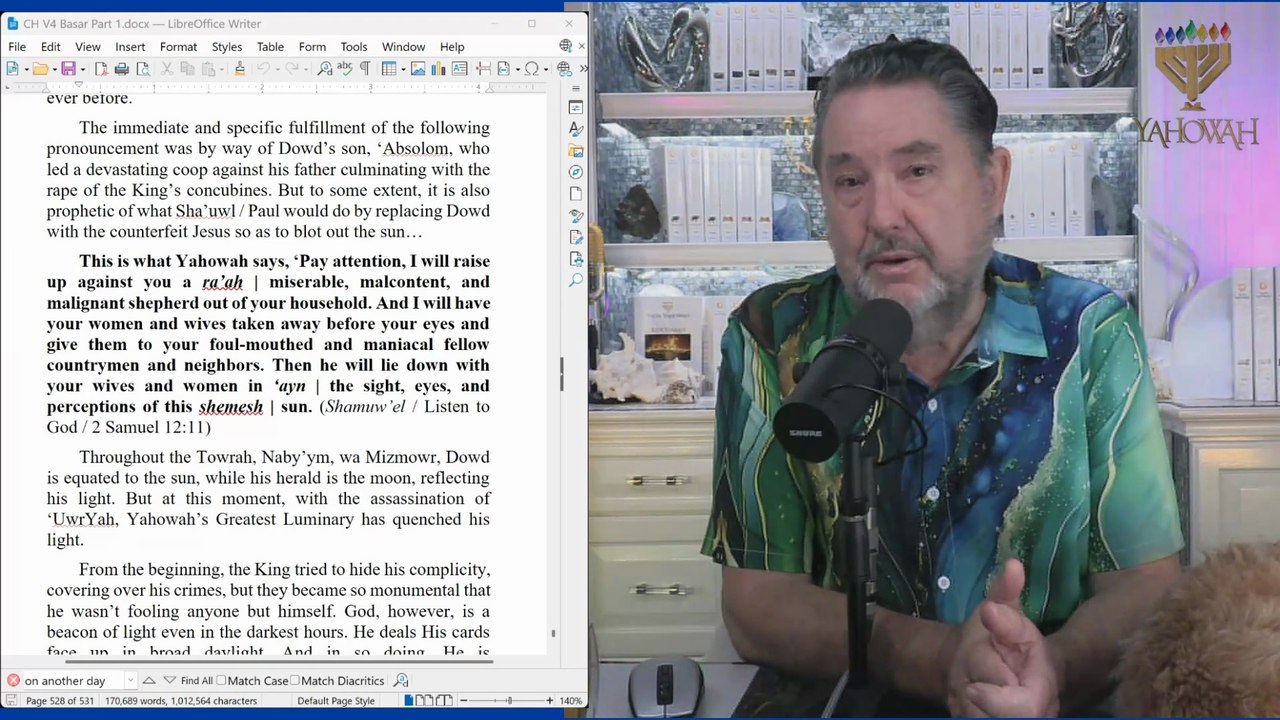
Task: Click the Insert Hyperlink globe icon
Action: point(563,69)
